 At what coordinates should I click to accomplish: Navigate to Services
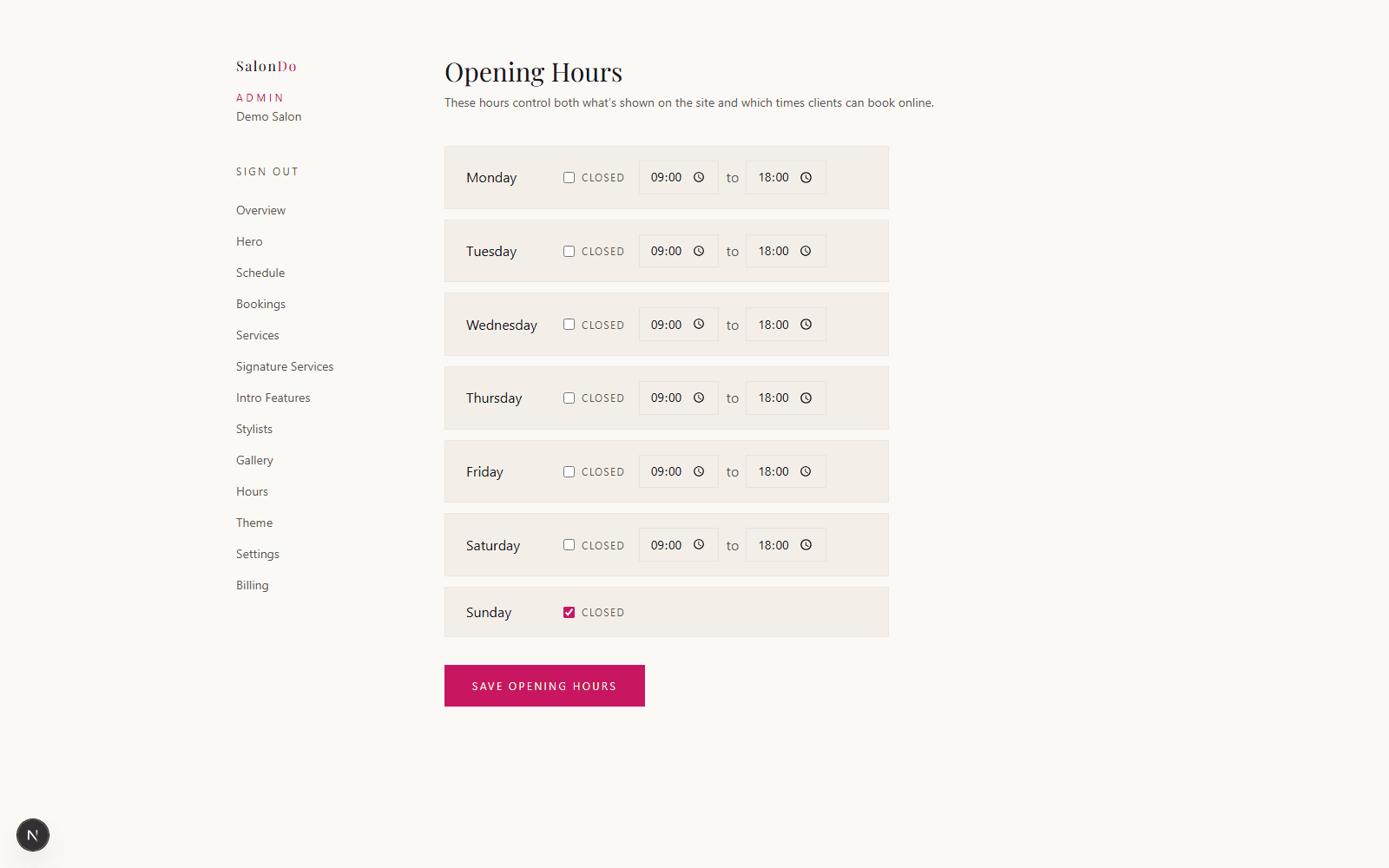pos(258,335)
